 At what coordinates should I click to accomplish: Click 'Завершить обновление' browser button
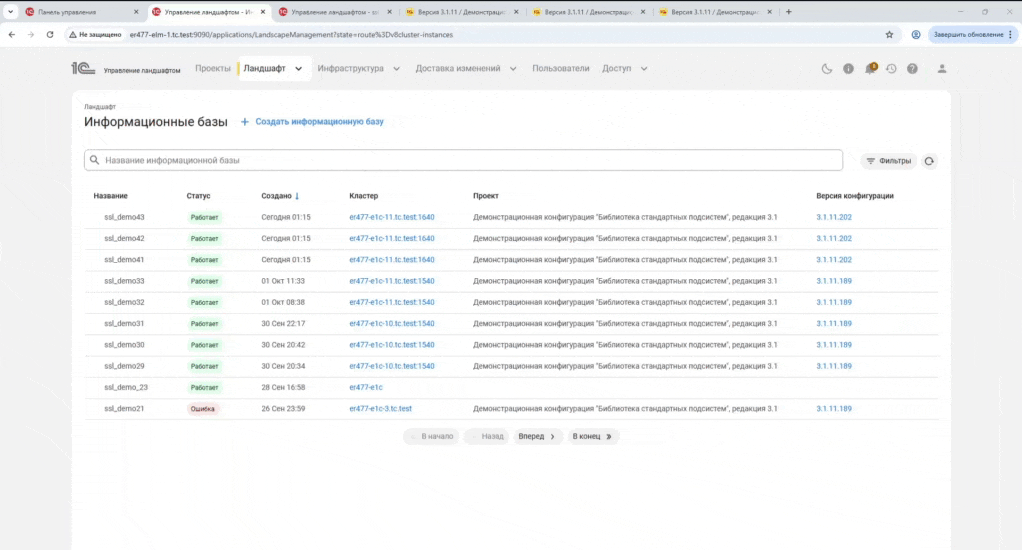click(972, 35)
